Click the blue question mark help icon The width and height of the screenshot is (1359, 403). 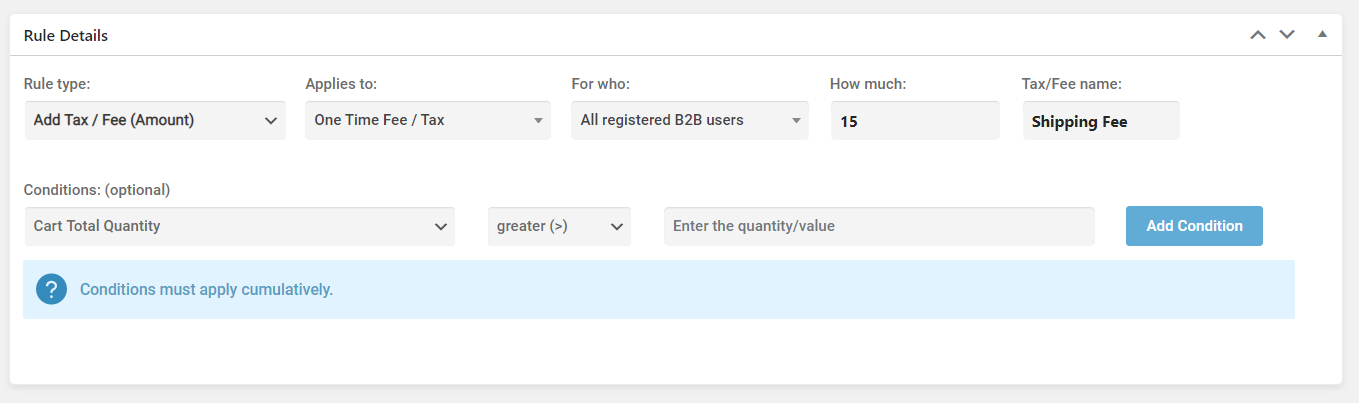[x=51, y=289]
